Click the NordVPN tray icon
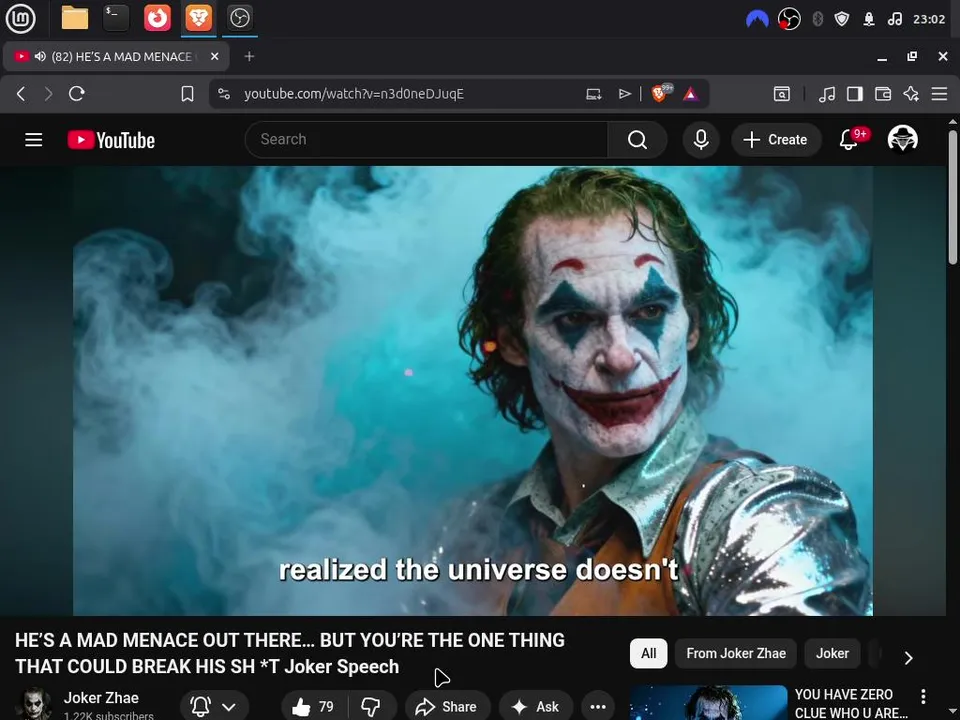 757,20
